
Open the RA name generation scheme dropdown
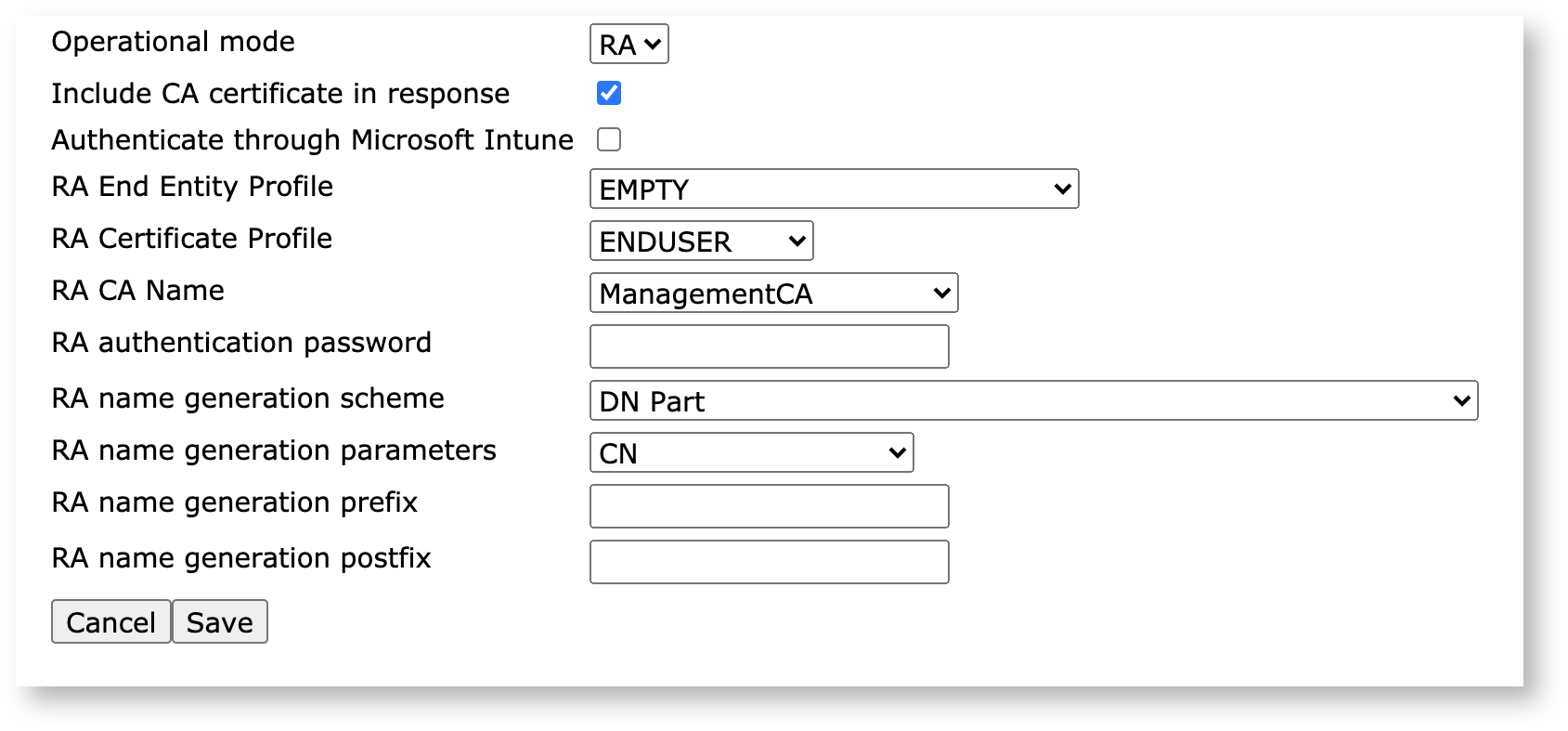[1032, 401]
